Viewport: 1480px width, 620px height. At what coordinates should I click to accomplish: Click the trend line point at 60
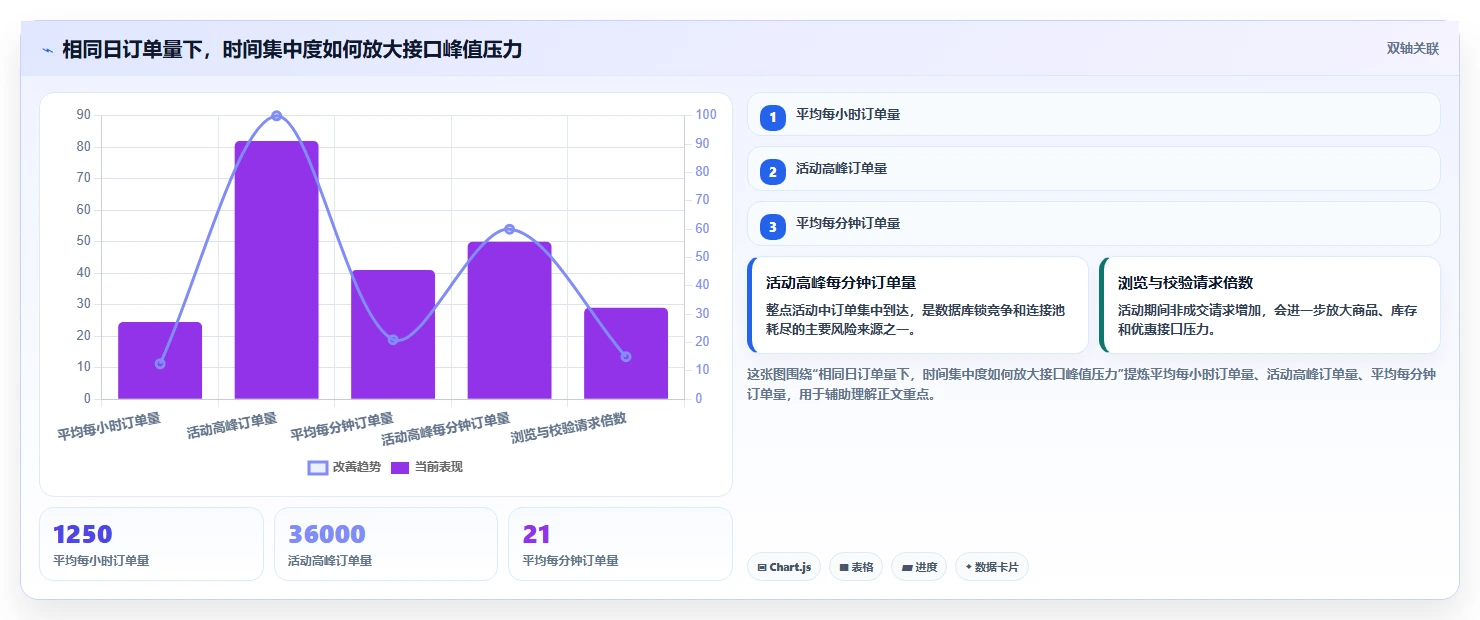509,229
